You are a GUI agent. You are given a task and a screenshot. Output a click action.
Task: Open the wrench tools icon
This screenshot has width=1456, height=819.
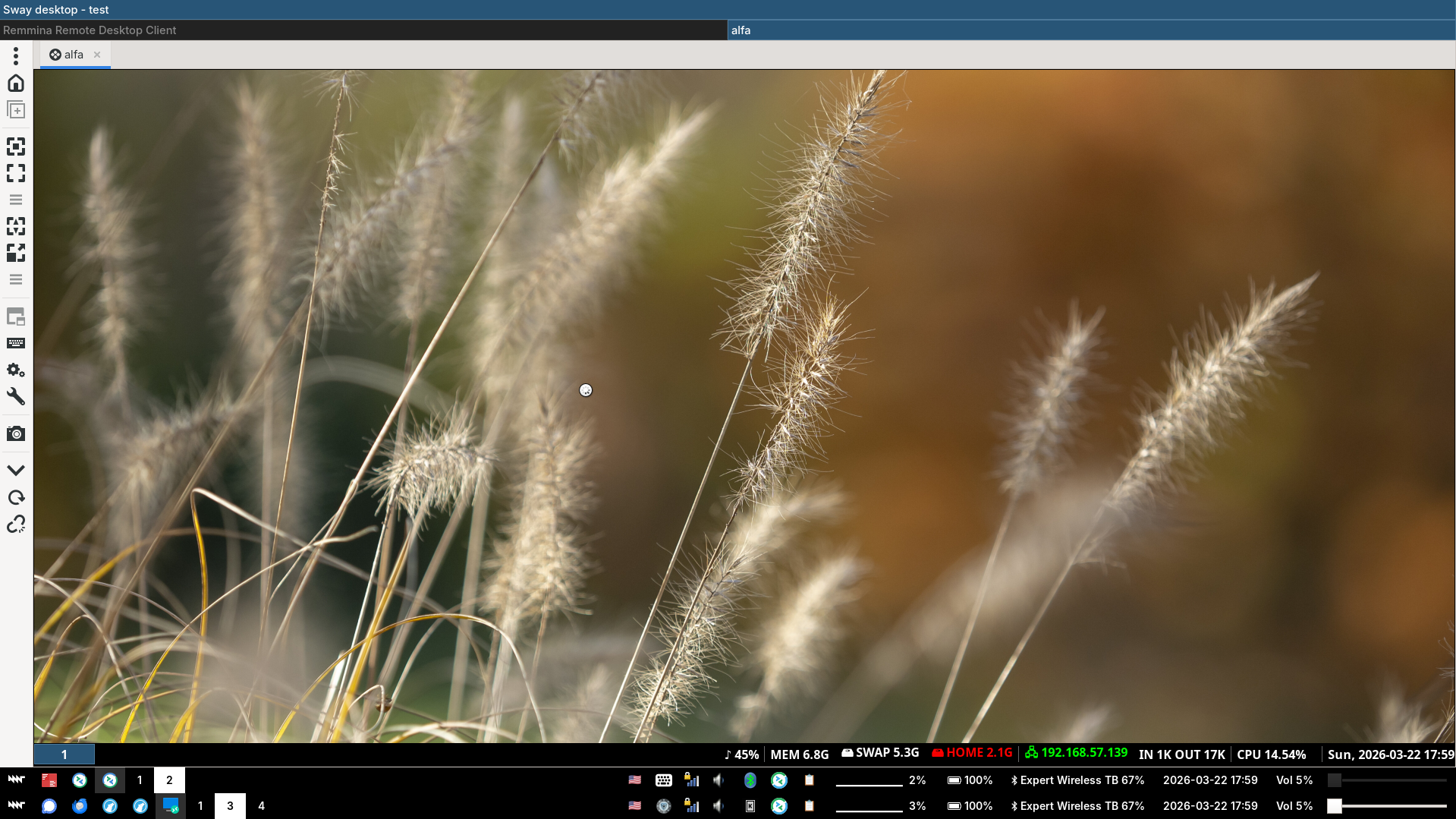click(16, 397)
